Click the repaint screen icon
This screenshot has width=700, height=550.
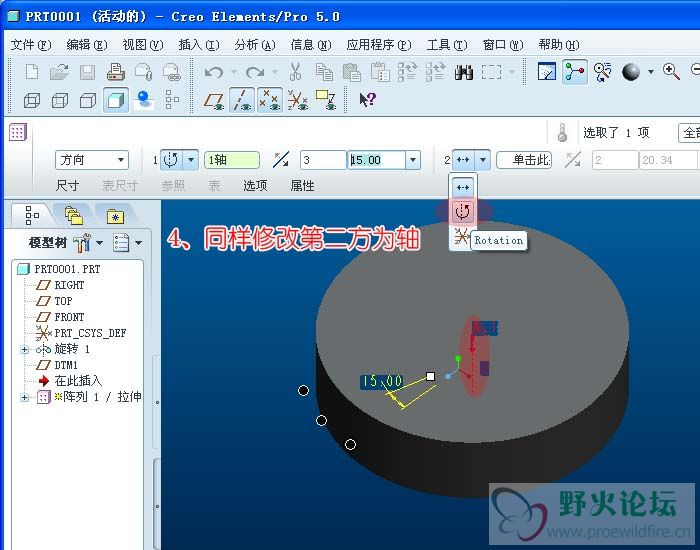[546, 71]
